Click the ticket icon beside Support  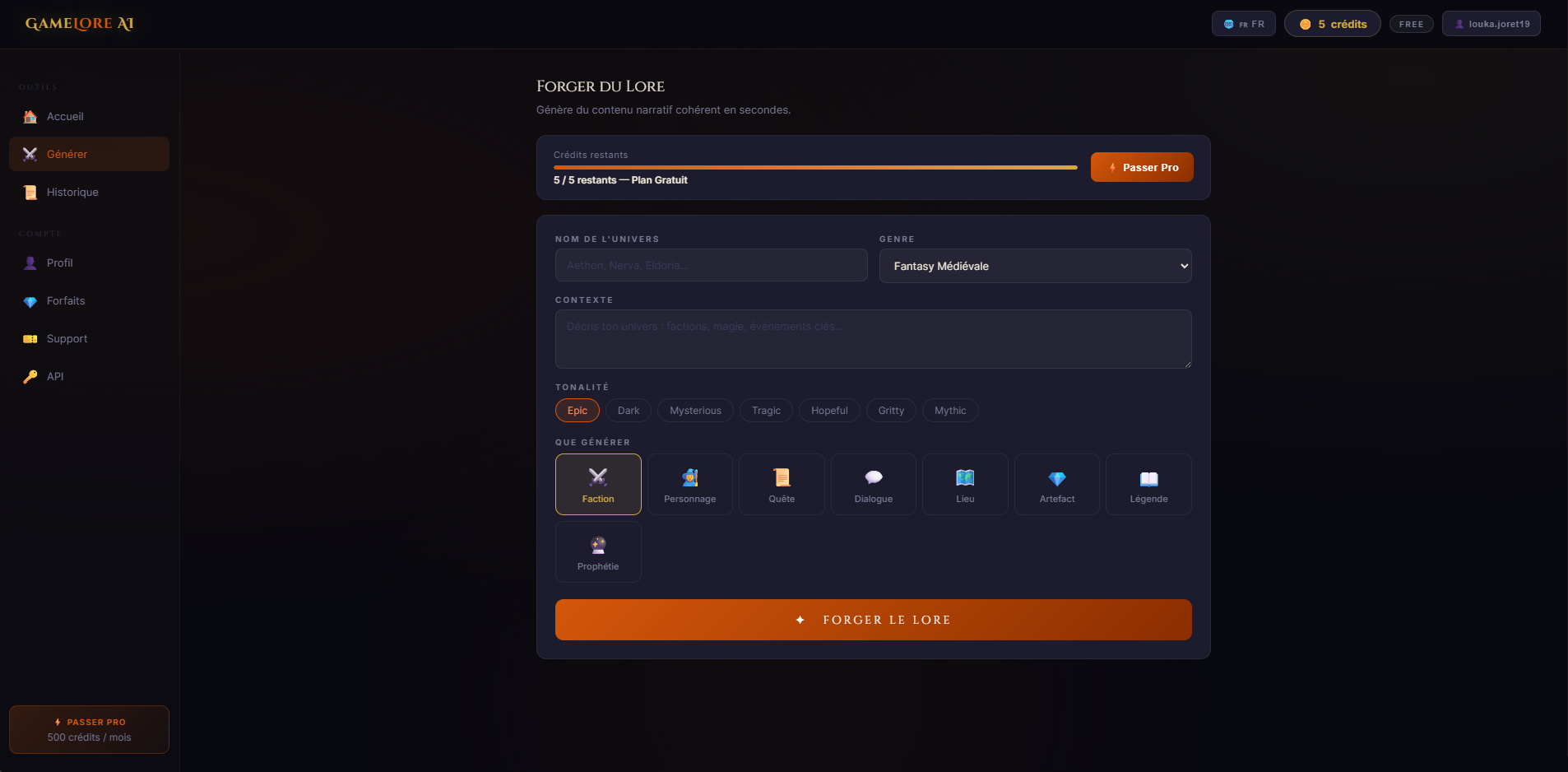coord(30,339)
